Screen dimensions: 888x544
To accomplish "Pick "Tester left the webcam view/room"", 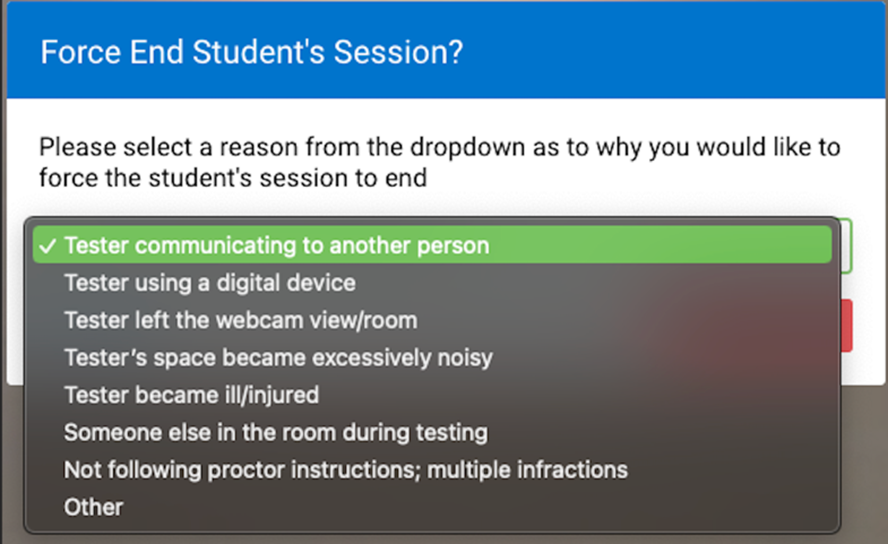I will coord(432,320).
